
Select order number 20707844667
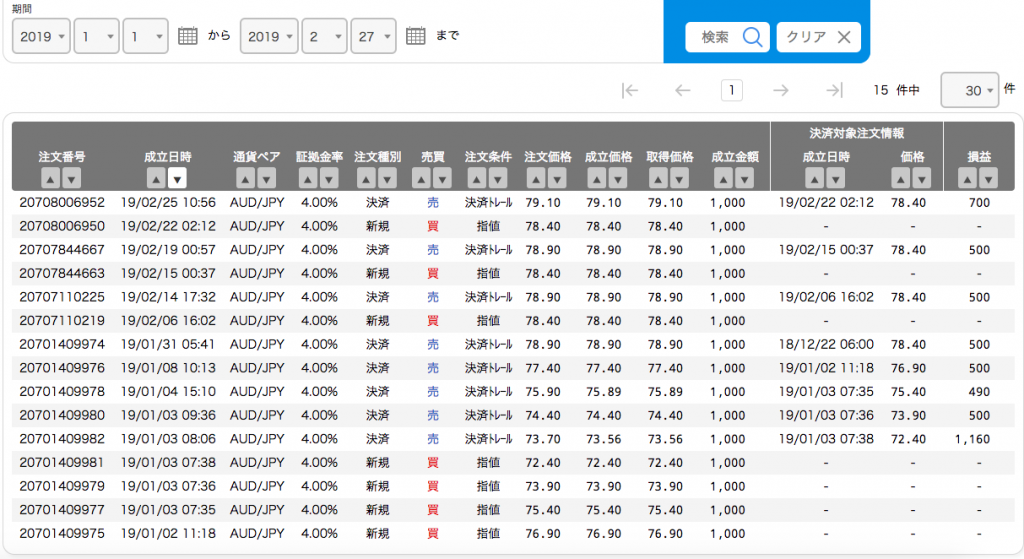click(x=62, y=249)
